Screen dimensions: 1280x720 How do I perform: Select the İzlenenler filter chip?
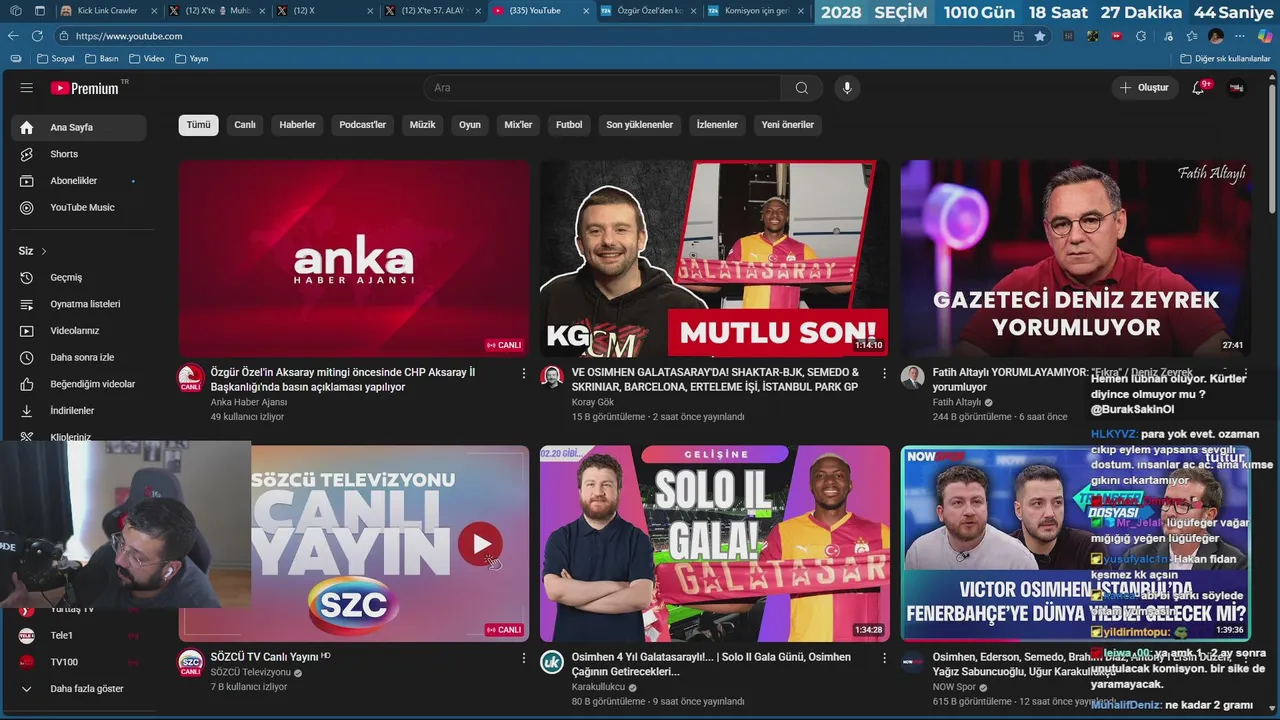(x=717, y=125)
